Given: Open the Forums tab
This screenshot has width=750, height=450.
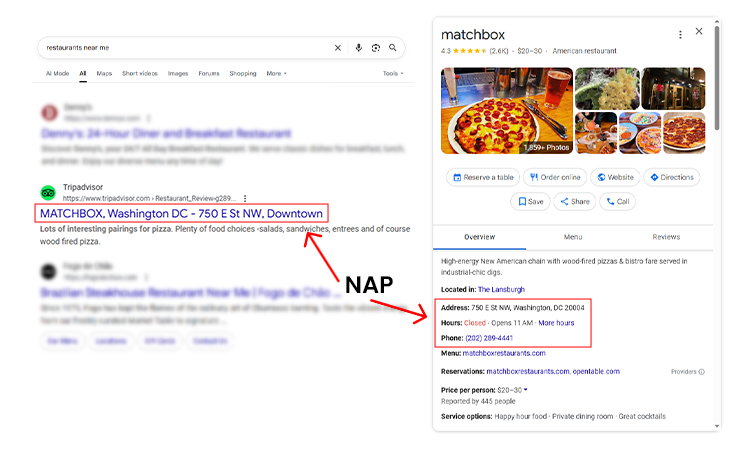Looking at the screenshot, I should [209, 74].
